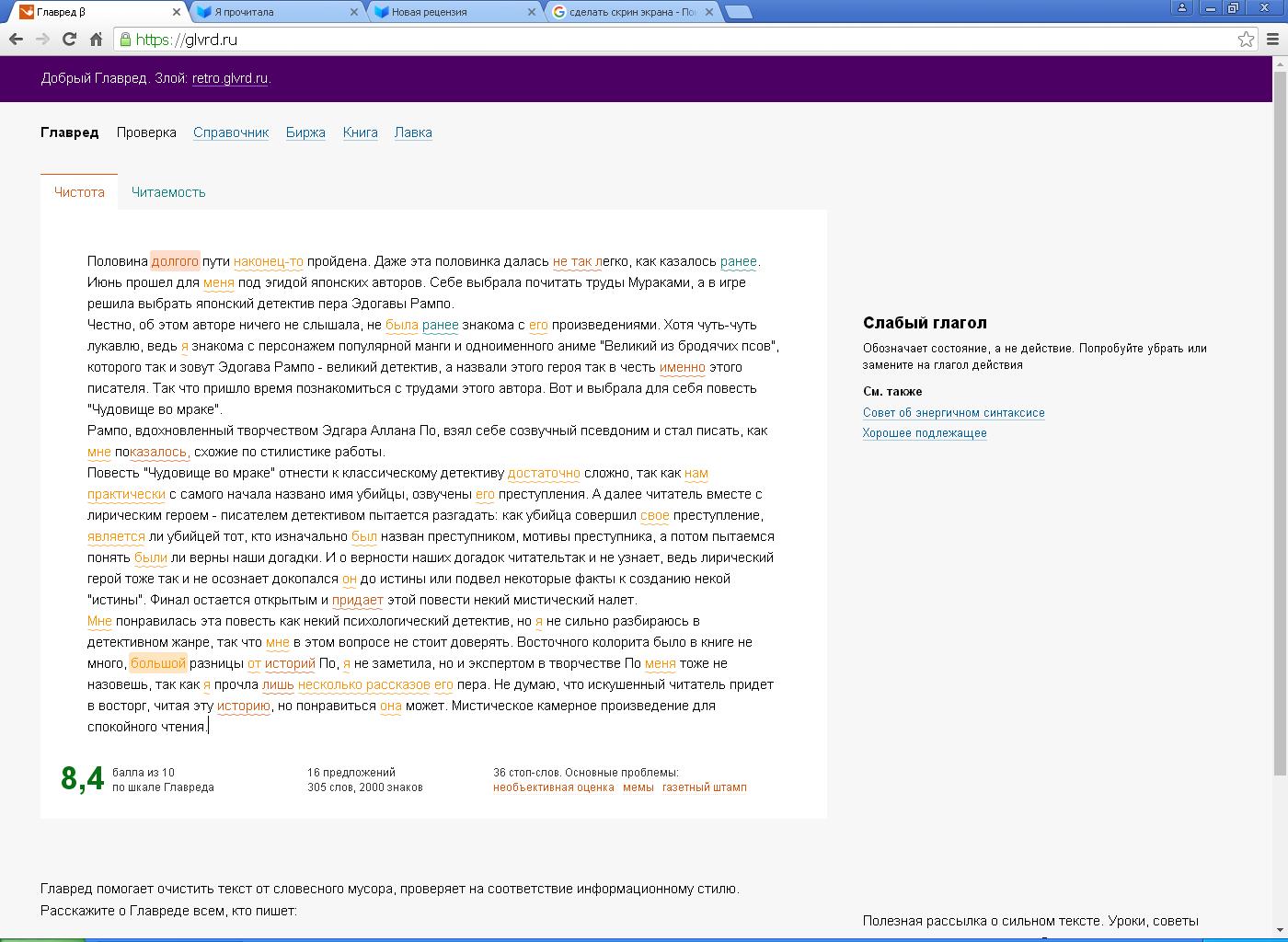Click the address bar URL field
Screen dimensions: 1288x942
644,40
